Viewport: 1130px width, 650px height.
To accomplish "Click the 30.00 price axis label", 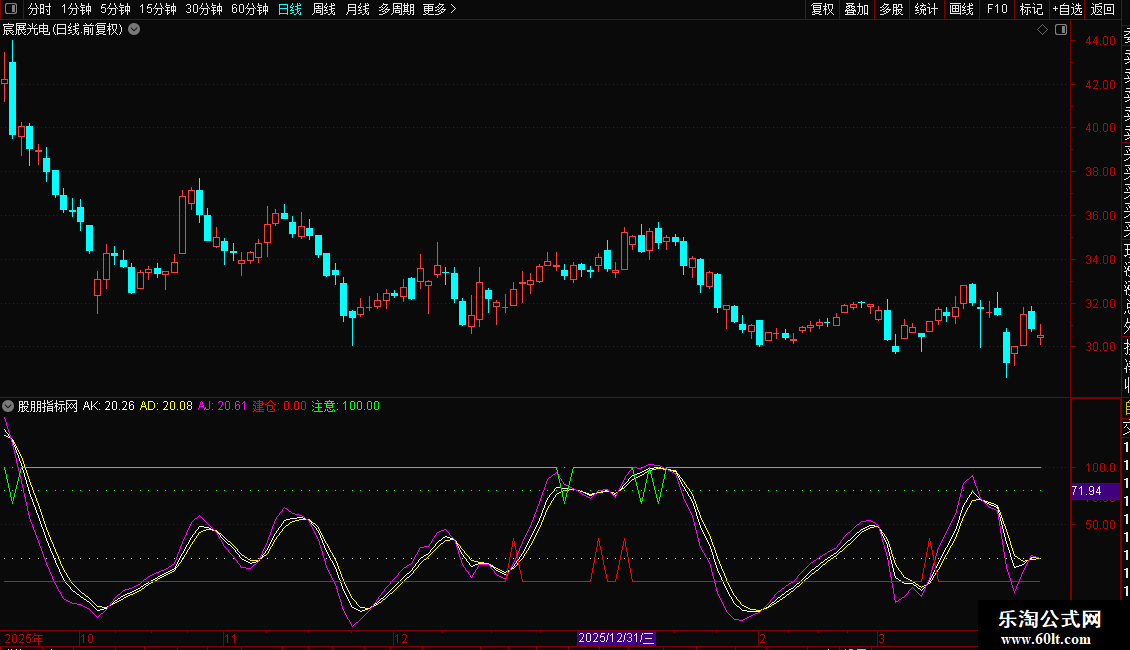I will (x=1100, y=347).
